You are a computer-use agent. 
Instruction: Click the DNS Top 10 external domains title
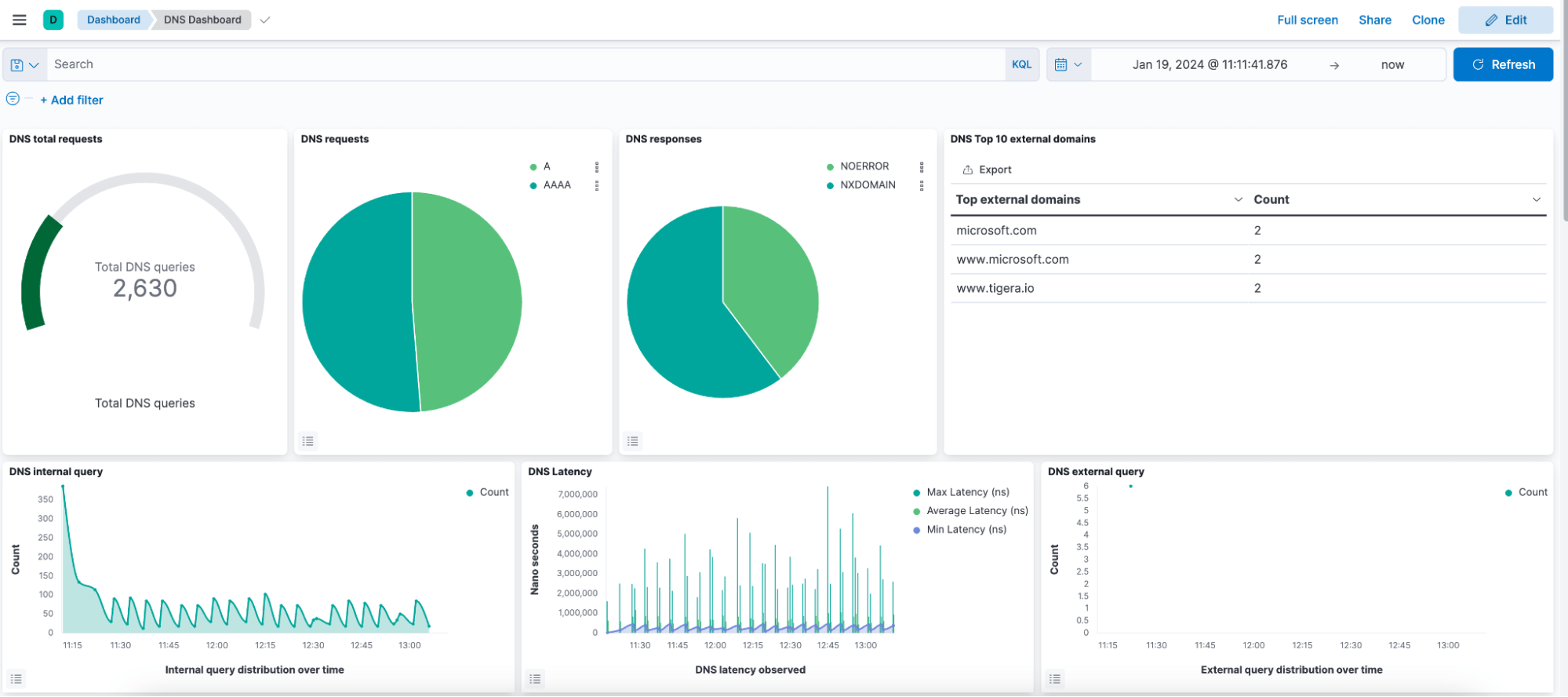point(1023,139)
